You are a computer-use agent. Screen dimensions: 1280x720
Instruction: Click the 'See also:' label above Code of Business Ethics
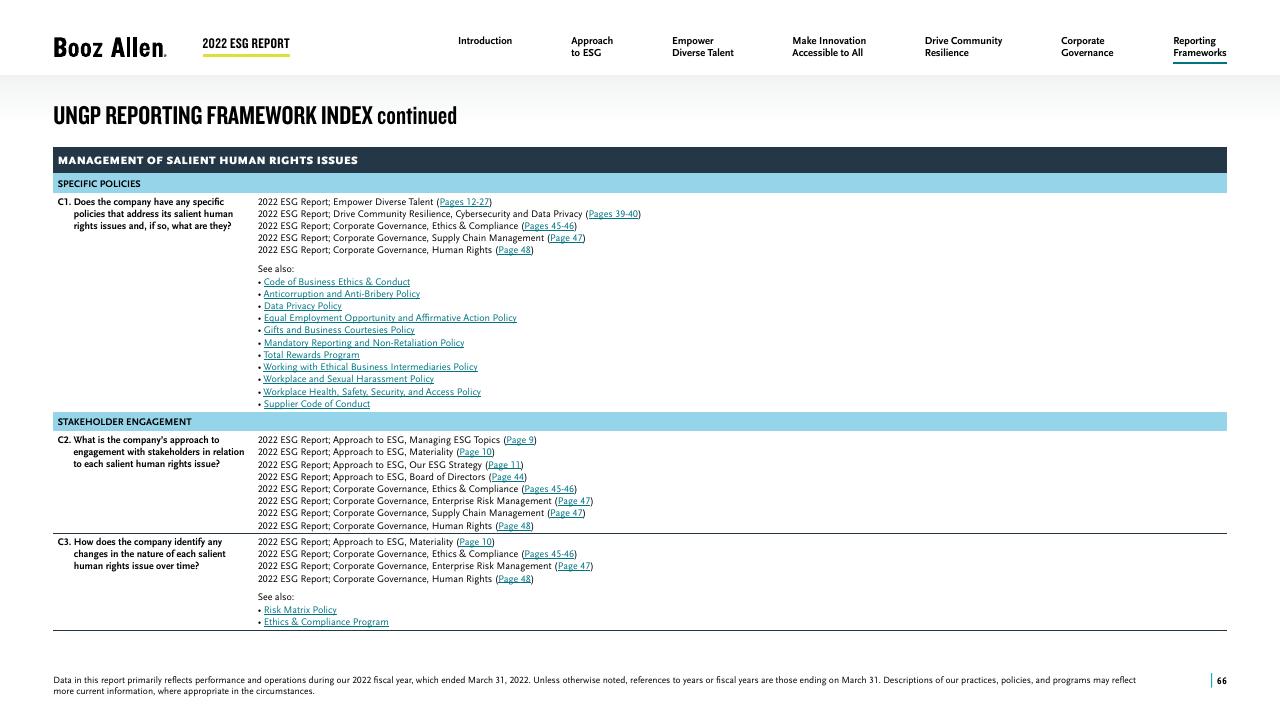(276, 269)
